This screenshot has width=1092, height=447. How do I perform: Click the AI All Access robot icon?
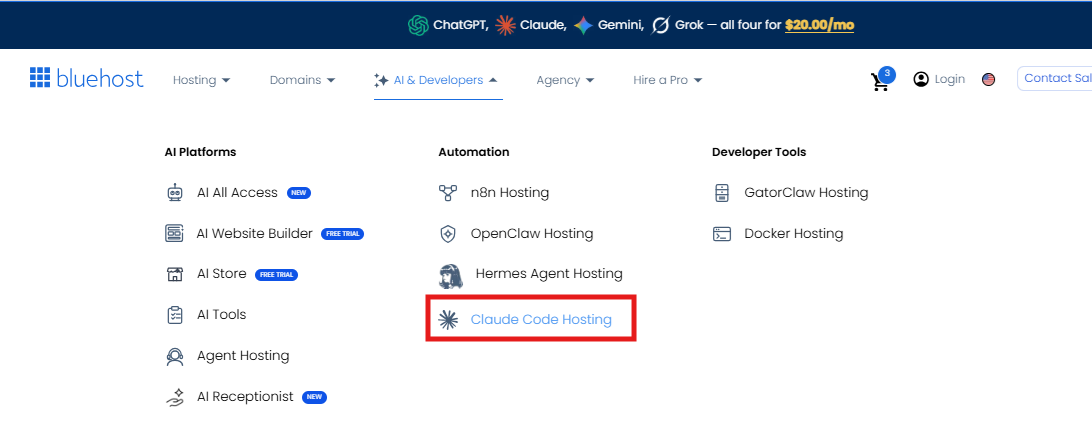[x=175, y=193]
